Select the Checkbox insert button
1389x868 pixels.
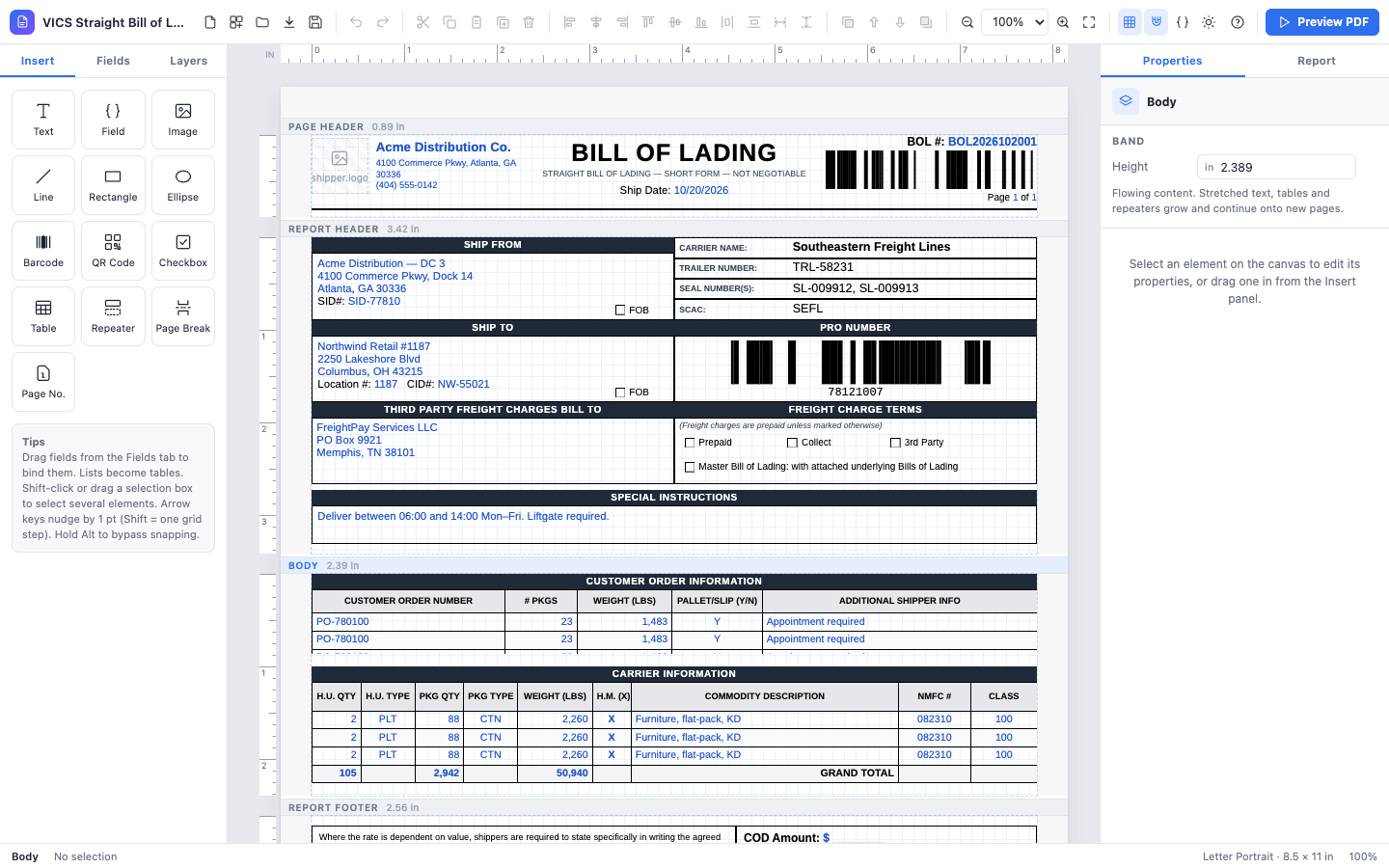pyautogui.click(x=183, y=251)
